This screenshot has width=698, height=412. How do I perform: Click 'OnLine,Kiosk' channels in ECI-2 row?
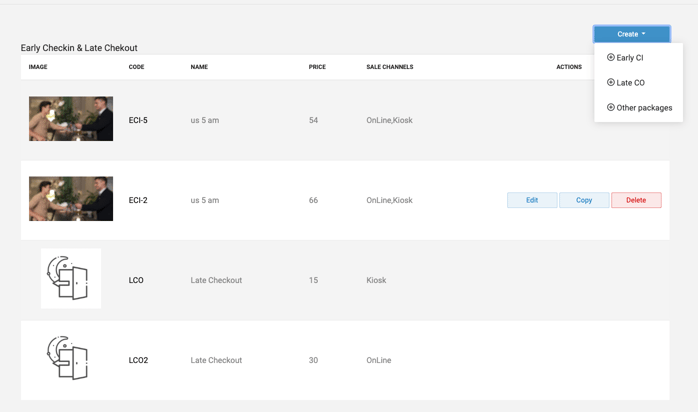(x=390, y=200)
